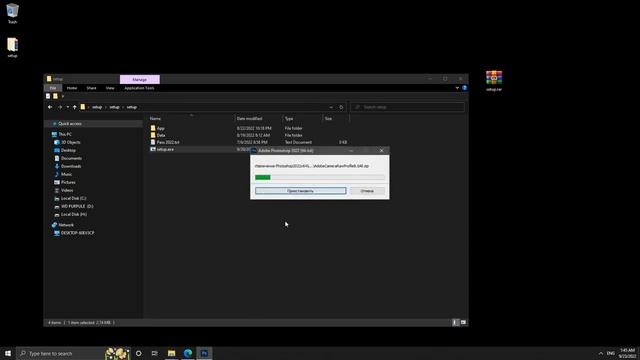This screenshot has height=360, width=640.
Task: Click the Pause button in installer dialog
Action: tap(300, 191)
